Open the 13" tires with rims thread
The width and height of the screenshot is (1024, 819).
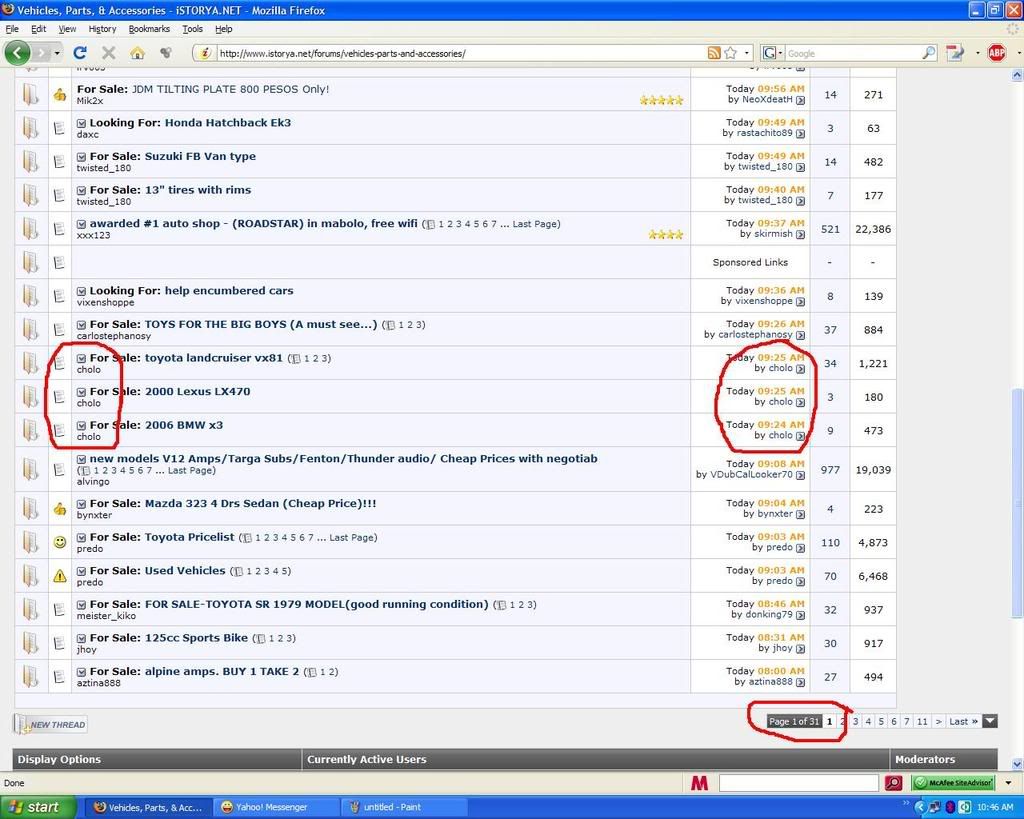[198, 190]
